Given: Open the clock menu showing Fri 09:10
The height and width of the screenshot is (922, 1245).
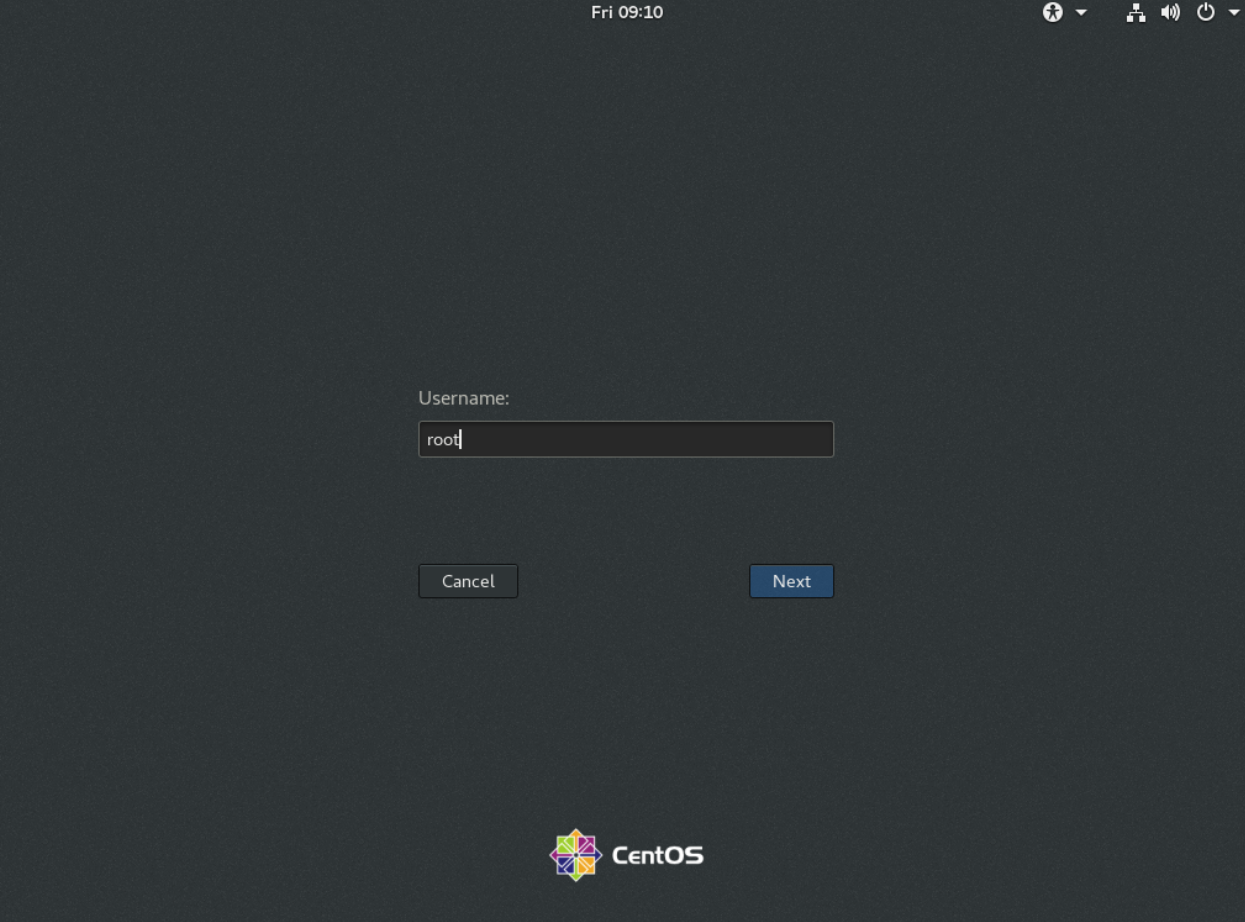Looking at the screenshot, I should pyautogui.click(x=627, y=12).
